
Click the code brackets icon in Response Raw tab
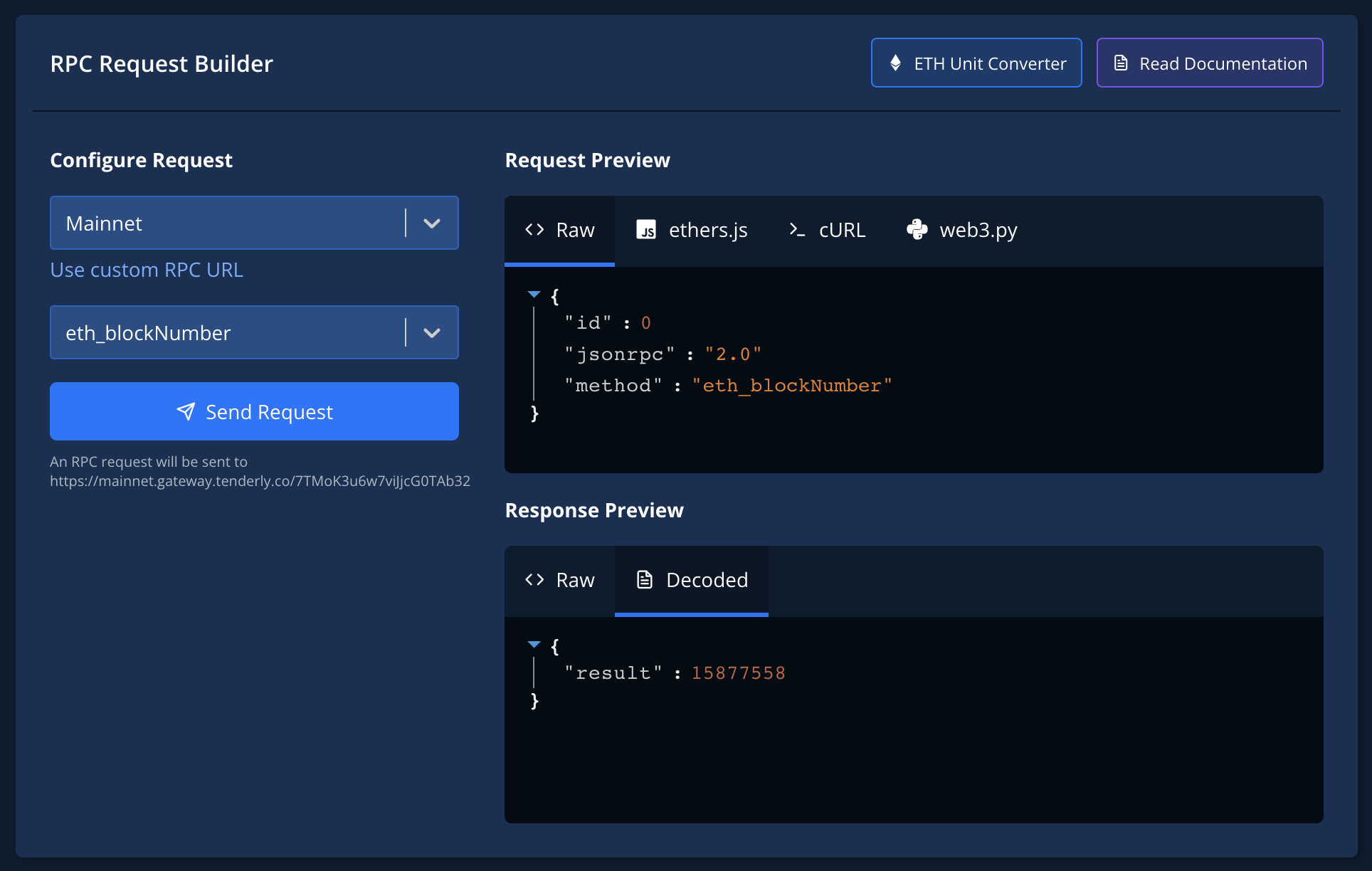(x=534, y=580)
